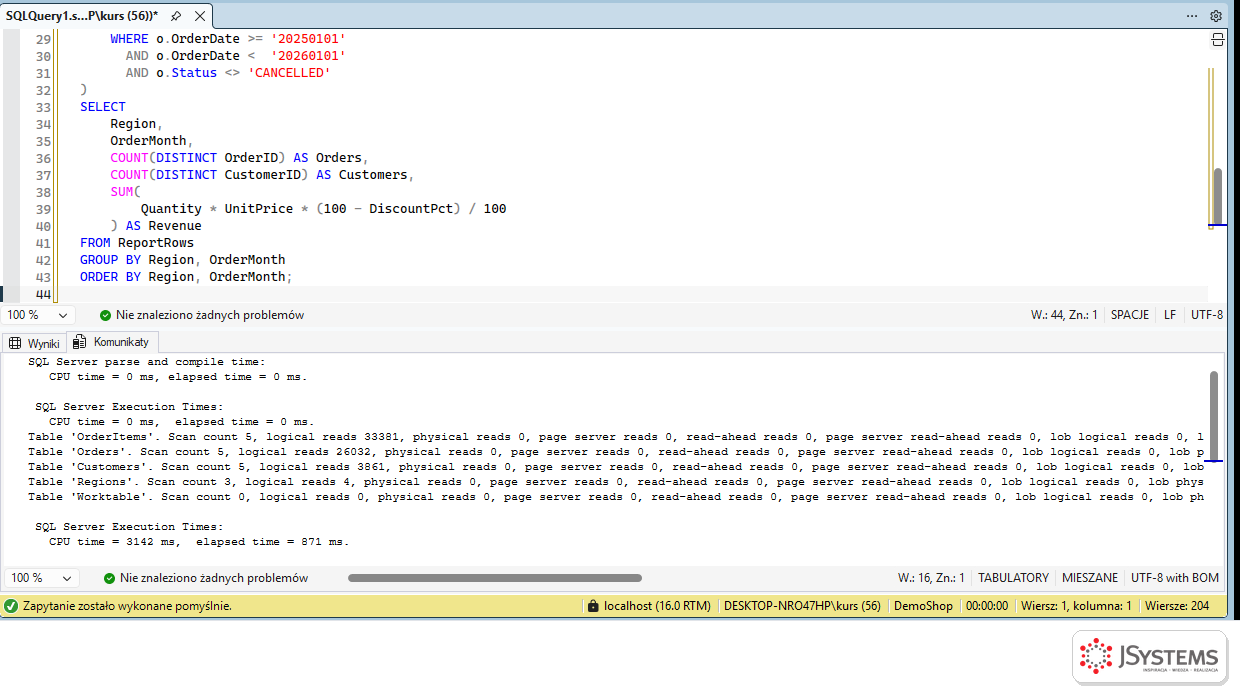The width and height of the screenshot is (1240, 692).
Task: Click the 'CPU time = 3142 ms' message line
Action: point(199,542)
